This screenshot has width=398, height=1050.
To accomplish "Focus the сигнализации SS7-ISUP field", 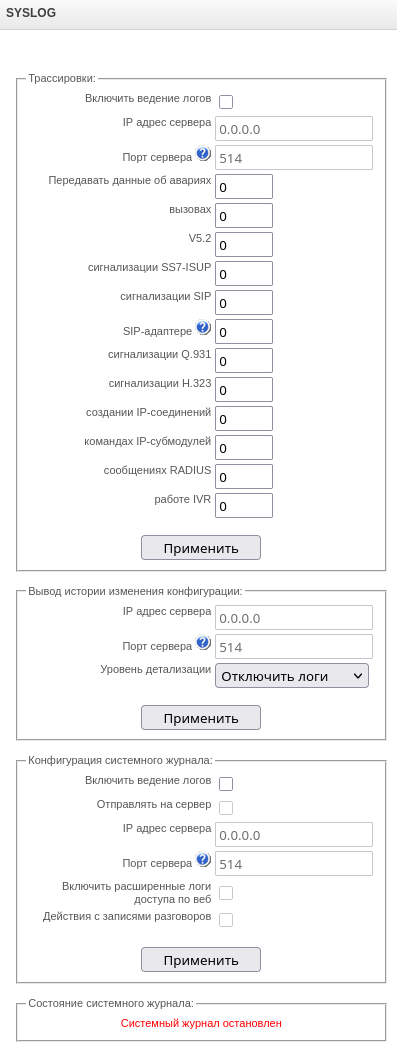I will [244, 274].
